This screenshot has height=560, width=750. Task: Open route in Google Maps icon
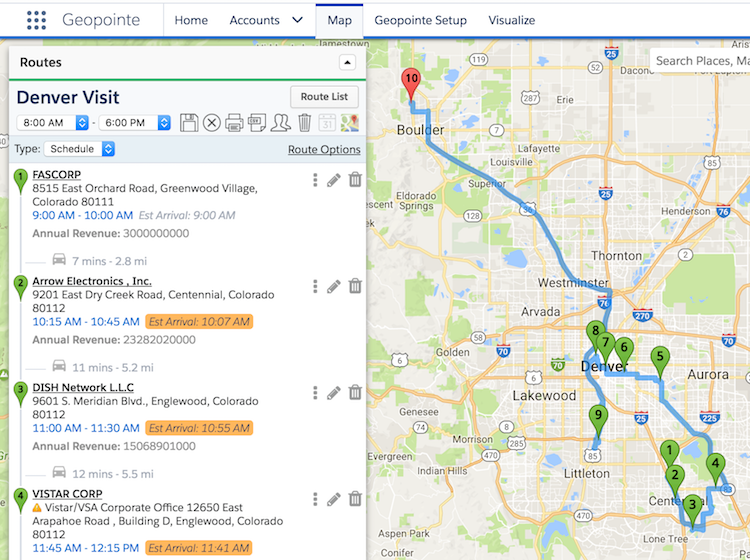pos(350,123)
